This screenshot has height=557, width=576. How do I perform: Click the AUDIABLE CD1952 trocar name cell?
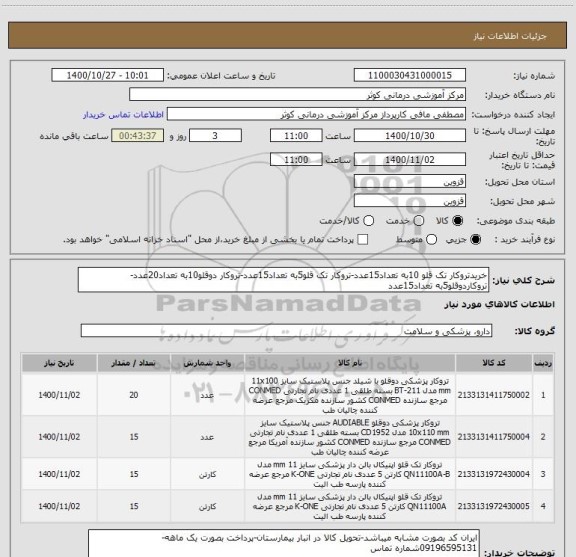pos(350,437)
